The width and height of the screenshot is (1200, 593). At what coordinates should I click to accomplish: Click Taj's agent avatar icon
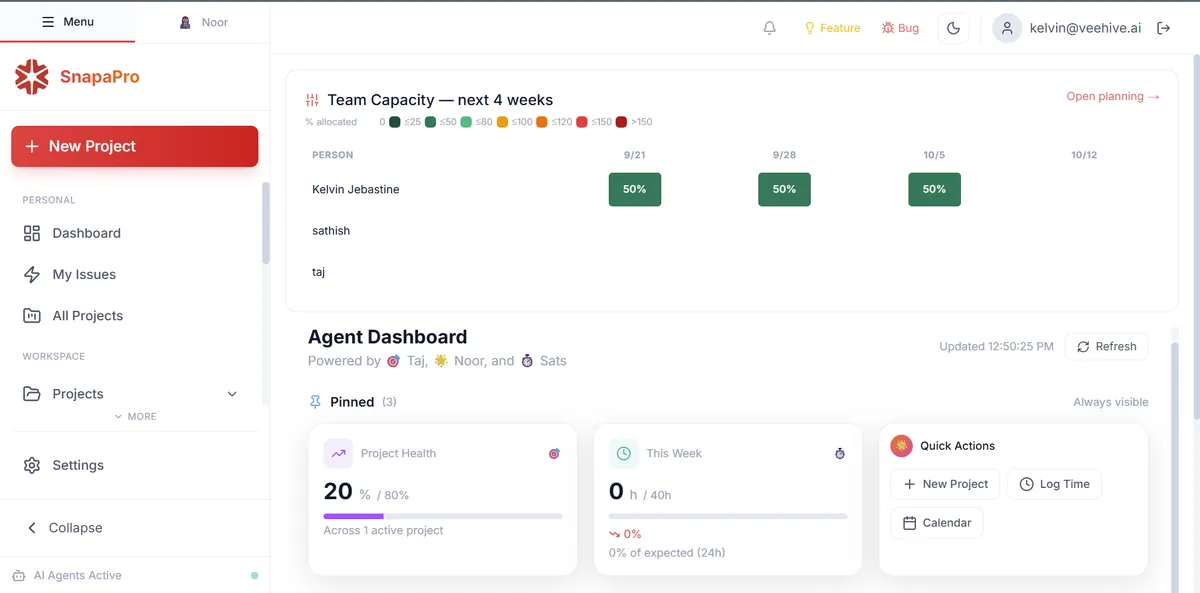pyautogui.click(x=394, y=361)
